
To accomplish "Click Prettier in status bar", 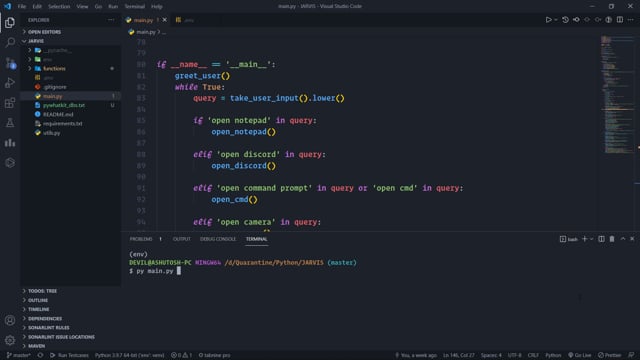I will pos(610,355).
